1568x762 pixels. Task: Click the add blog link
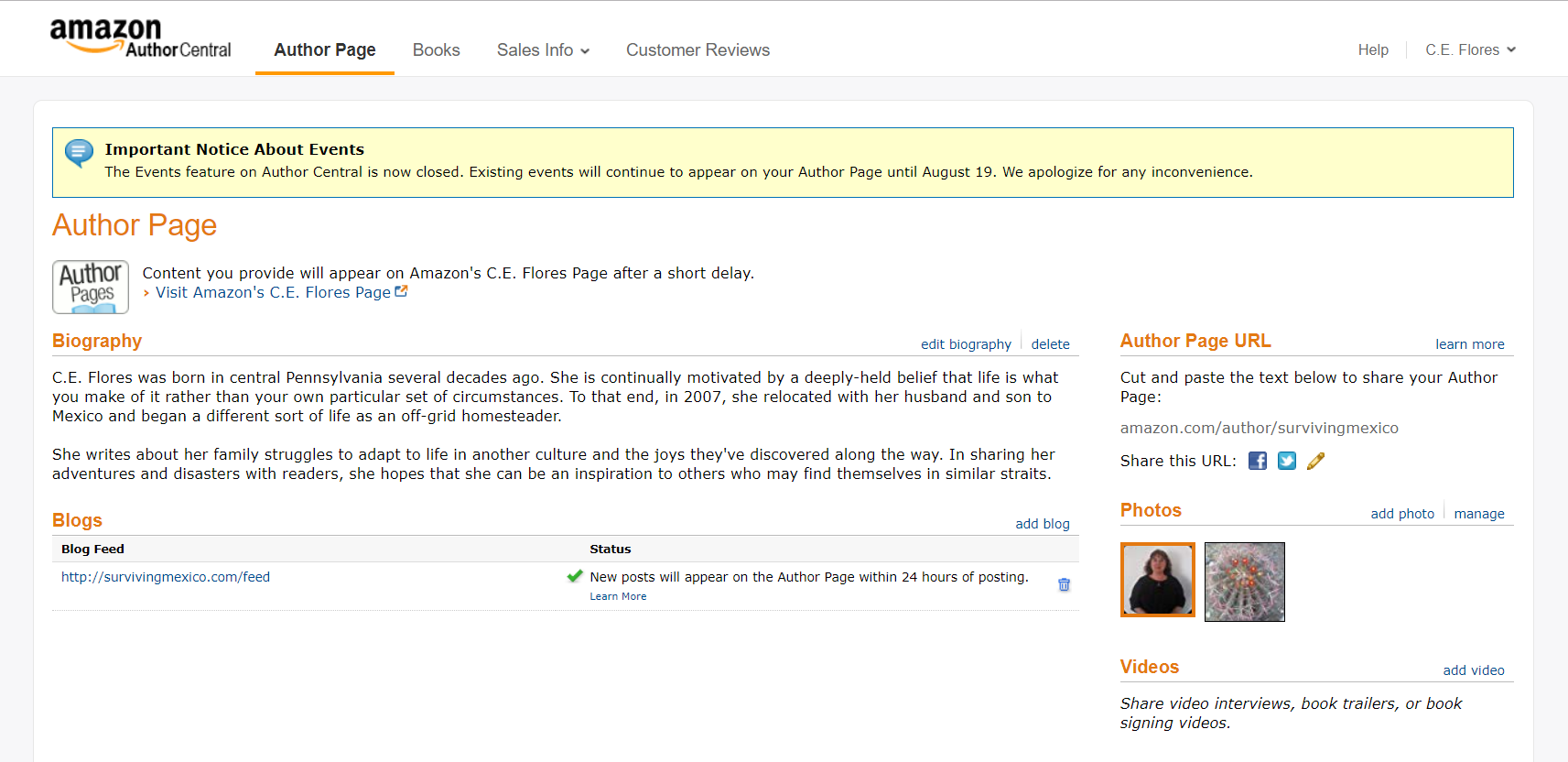click(1042, 524)
